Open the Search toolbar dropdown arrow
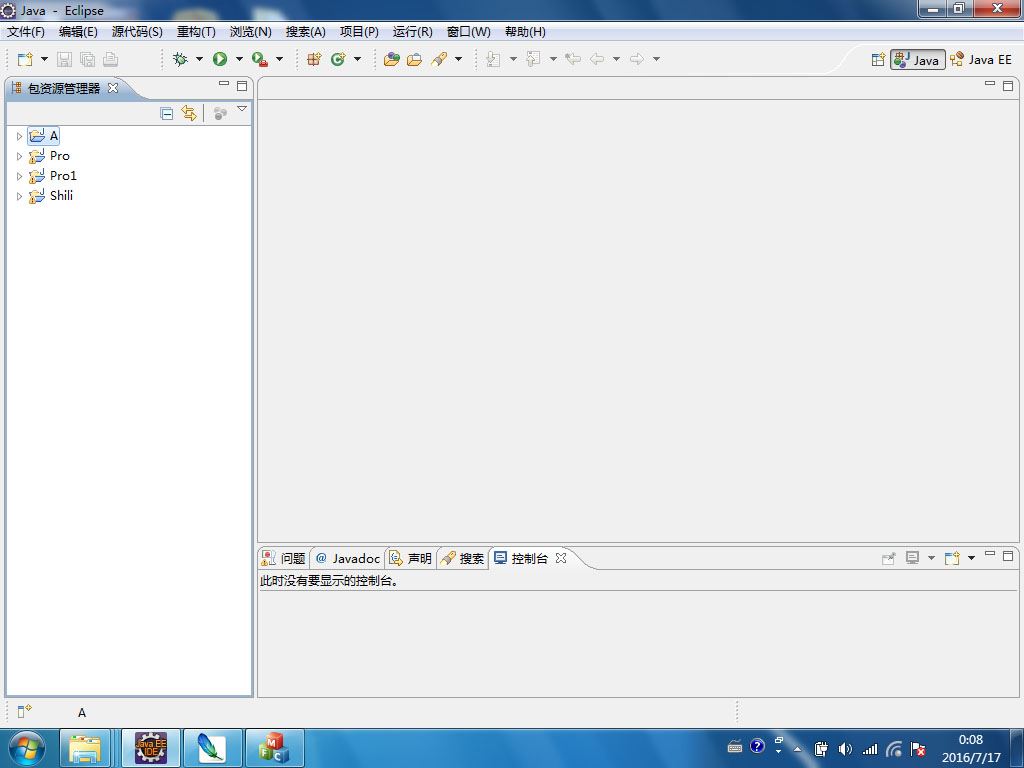 pos(458,59)
